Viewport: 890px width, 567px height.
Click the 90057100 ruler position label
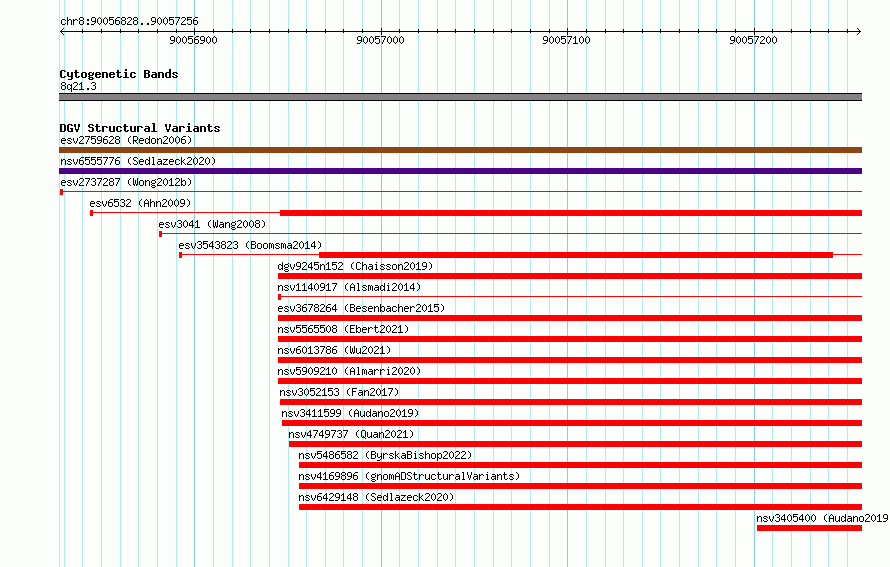(566, 40)
